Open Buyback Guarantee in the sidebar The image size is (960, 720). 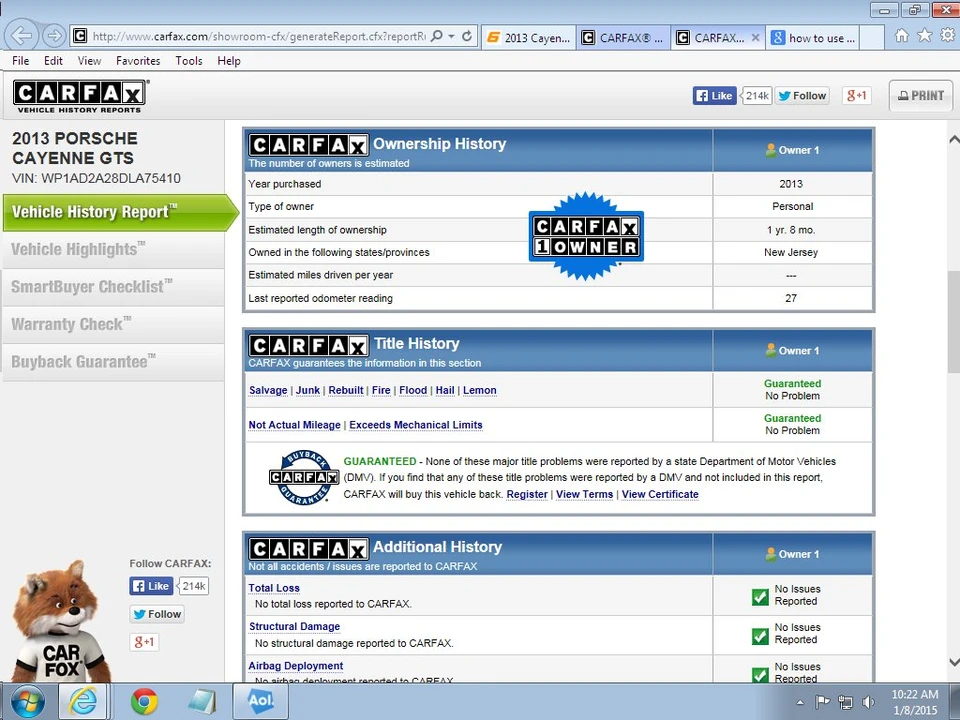113,362
